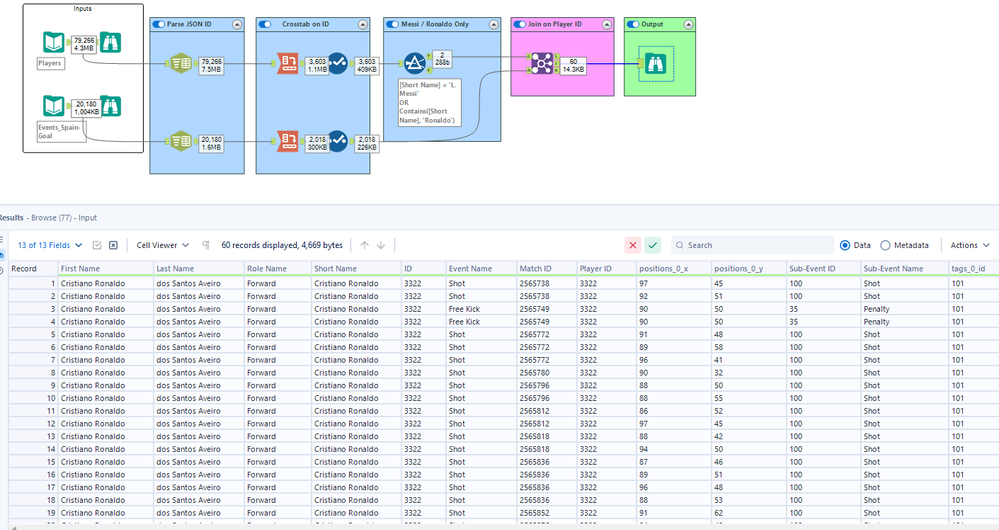Select the Players Input Data tool

[54, 43]
